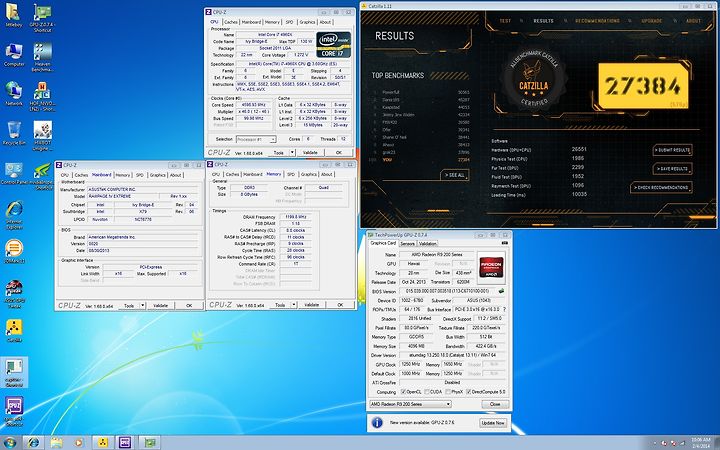Open ASUS GPU Tweak desktop shortcut
Image resolution: width=720 pixels, height=450 pixels.
click(14, 294)
